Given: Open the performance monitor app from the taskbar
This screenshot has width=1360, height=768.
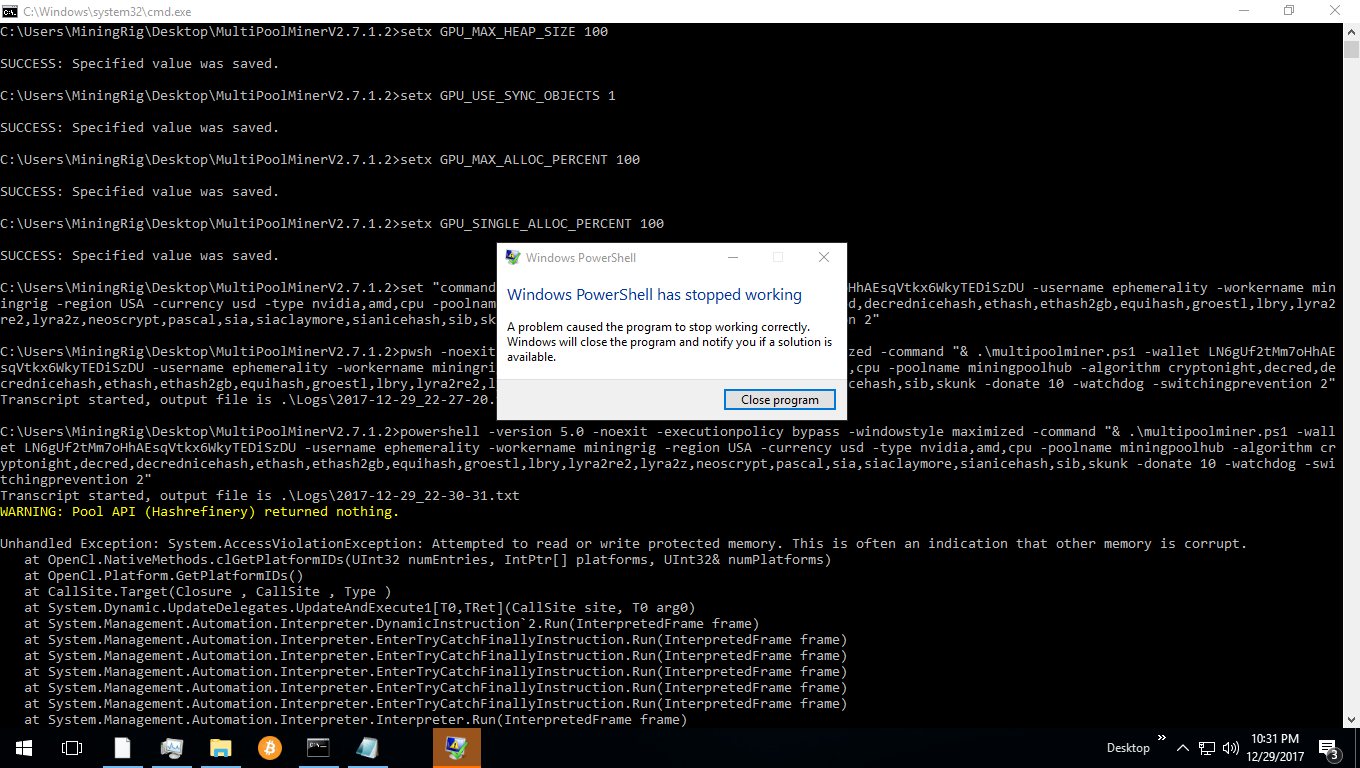Looking at the screenshot, I should [x=171, y=747].
